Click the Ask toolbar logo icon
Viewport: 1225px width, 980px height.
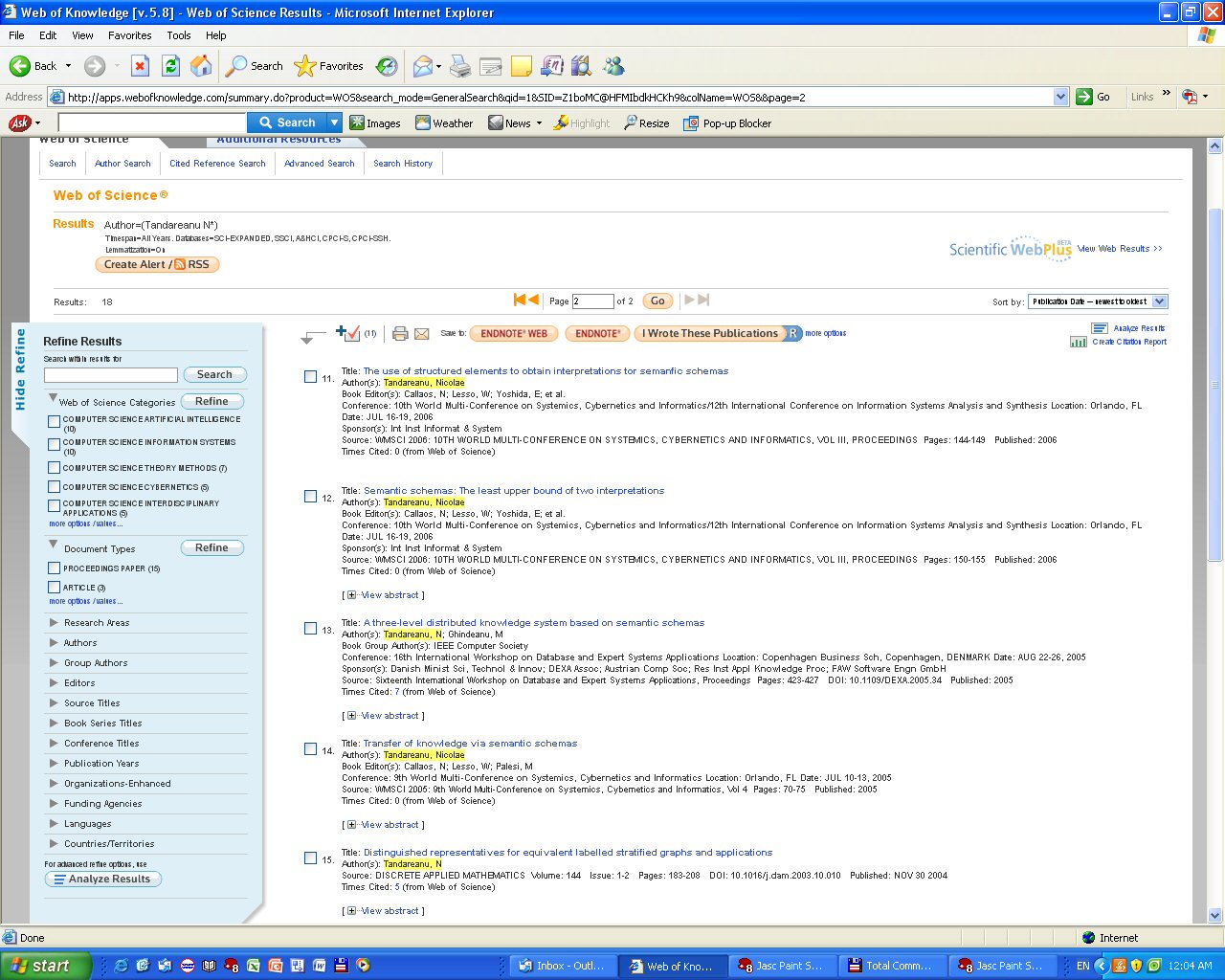(19, 122)
